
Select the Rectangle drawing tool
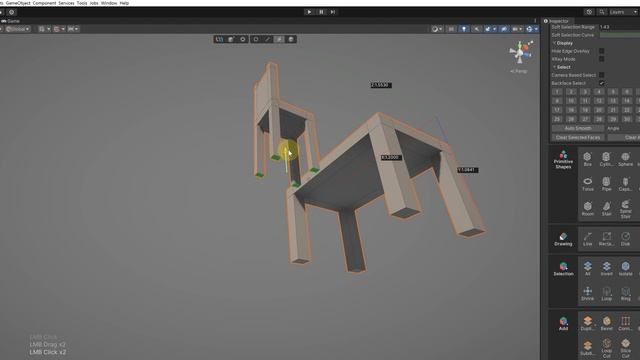606,239
